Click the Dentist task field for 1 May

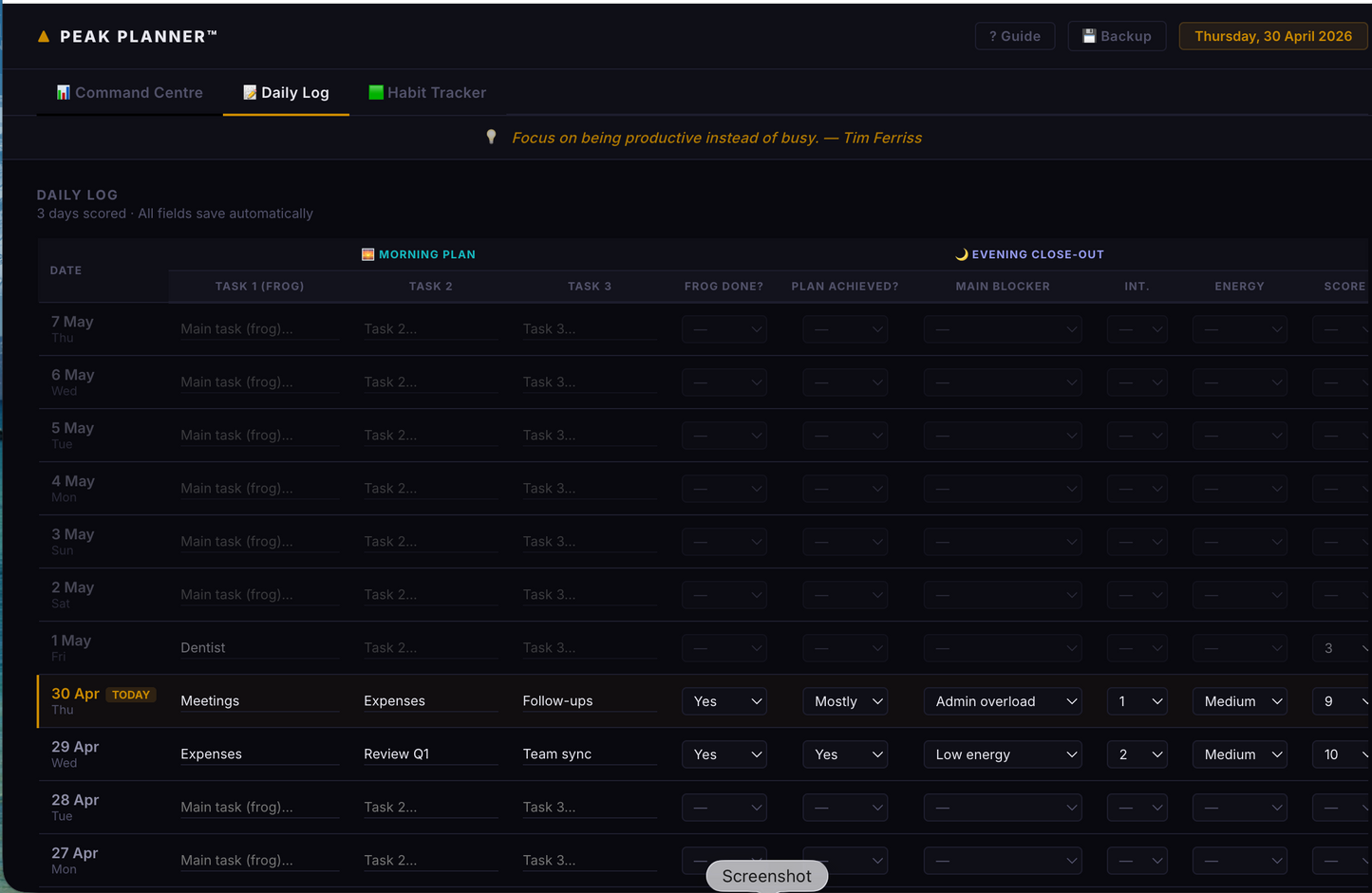[x=260, y=648]
